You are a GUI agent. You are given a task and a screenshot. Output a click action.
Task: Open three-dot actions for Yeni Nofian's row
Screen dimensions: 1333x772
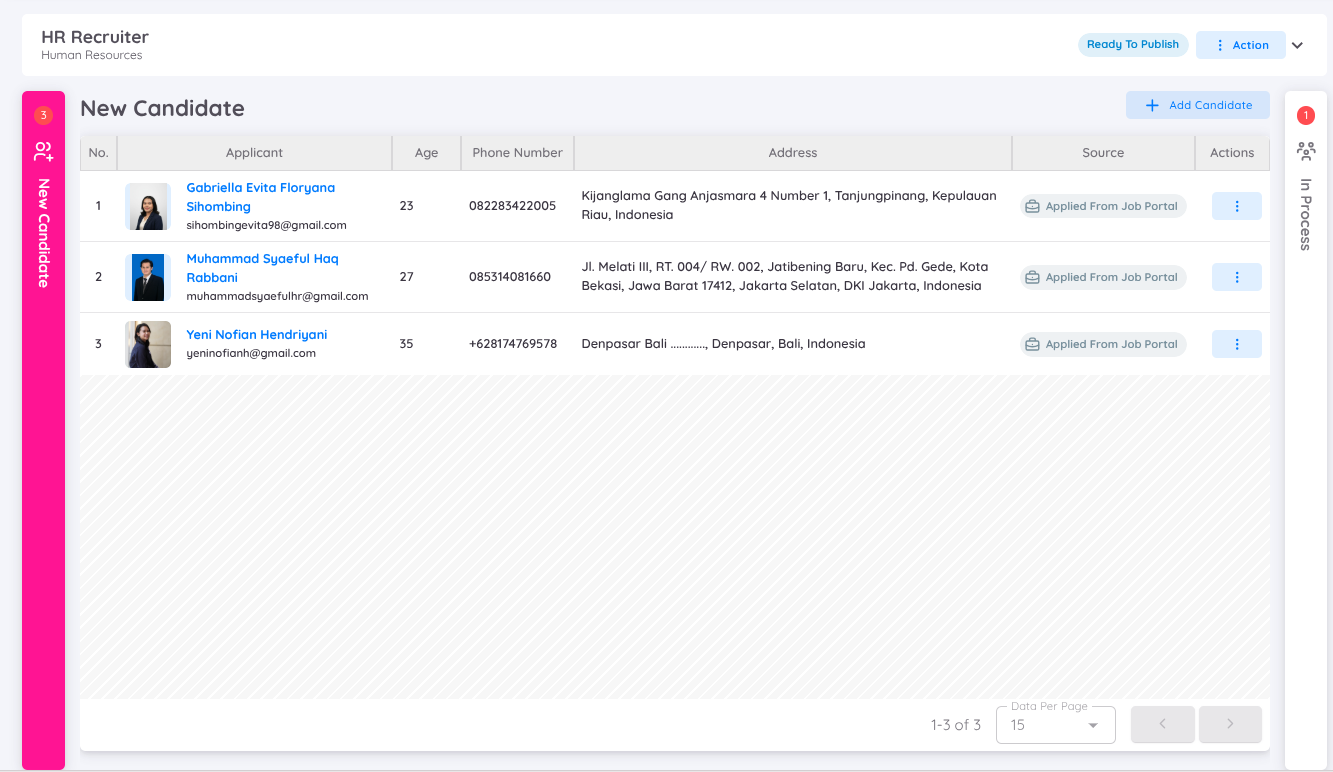pyautogui.click(x=1236, y=344)
